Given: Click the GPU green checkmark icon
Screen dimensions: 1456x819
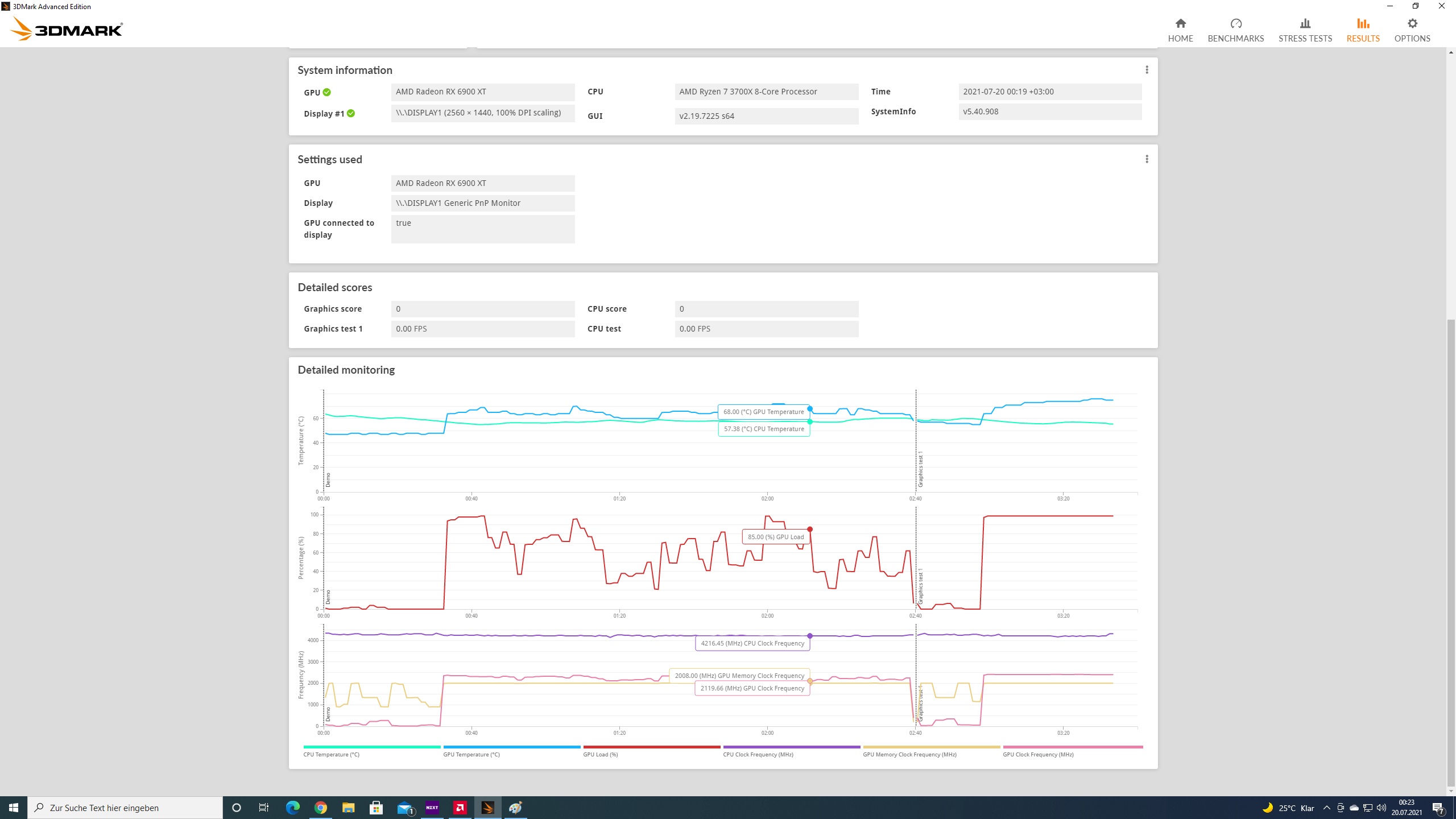Looking at the screenshot, I should point(327,92).
